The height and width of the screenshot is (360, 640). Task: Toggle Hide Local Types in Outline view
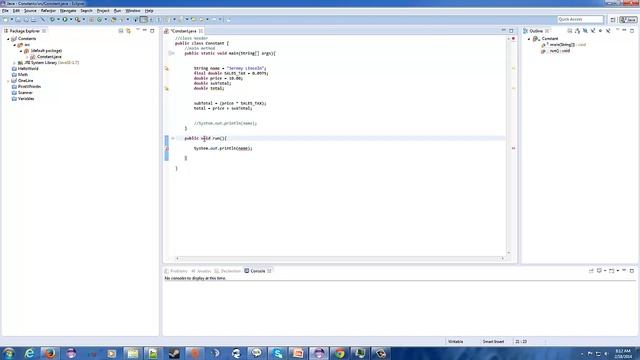[608, 31]
